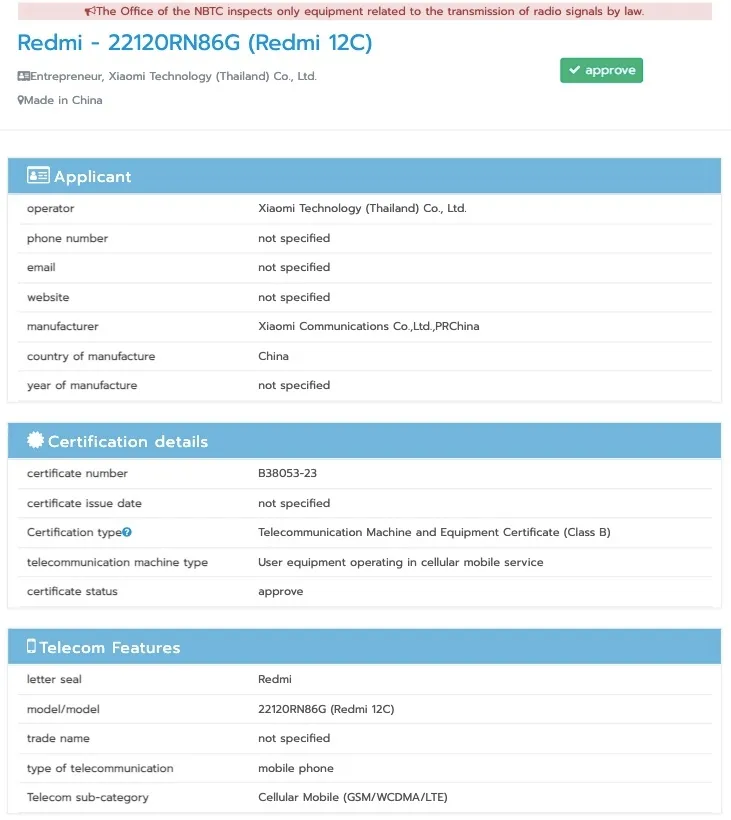Click the Class B certificate type text
The width and height of the screenshot is (731, 820).
[x=434, y=533]
